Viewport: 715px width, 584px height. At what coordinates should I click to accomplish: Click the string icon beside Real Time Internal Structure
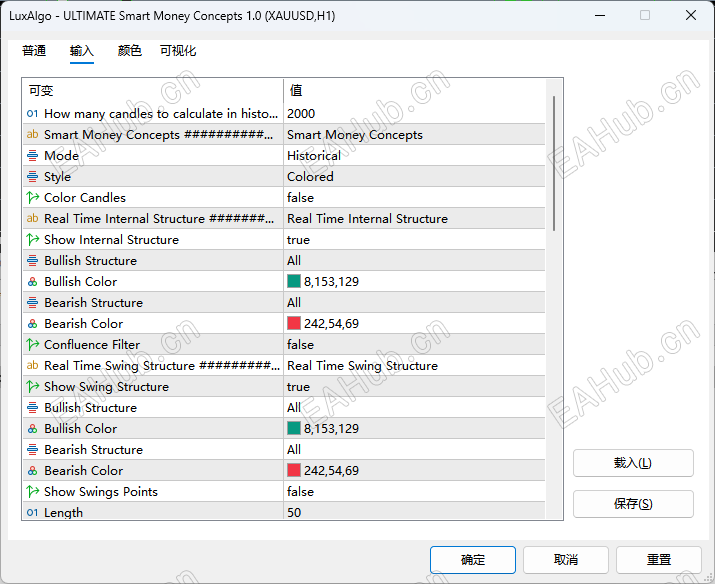pos(32,218)
